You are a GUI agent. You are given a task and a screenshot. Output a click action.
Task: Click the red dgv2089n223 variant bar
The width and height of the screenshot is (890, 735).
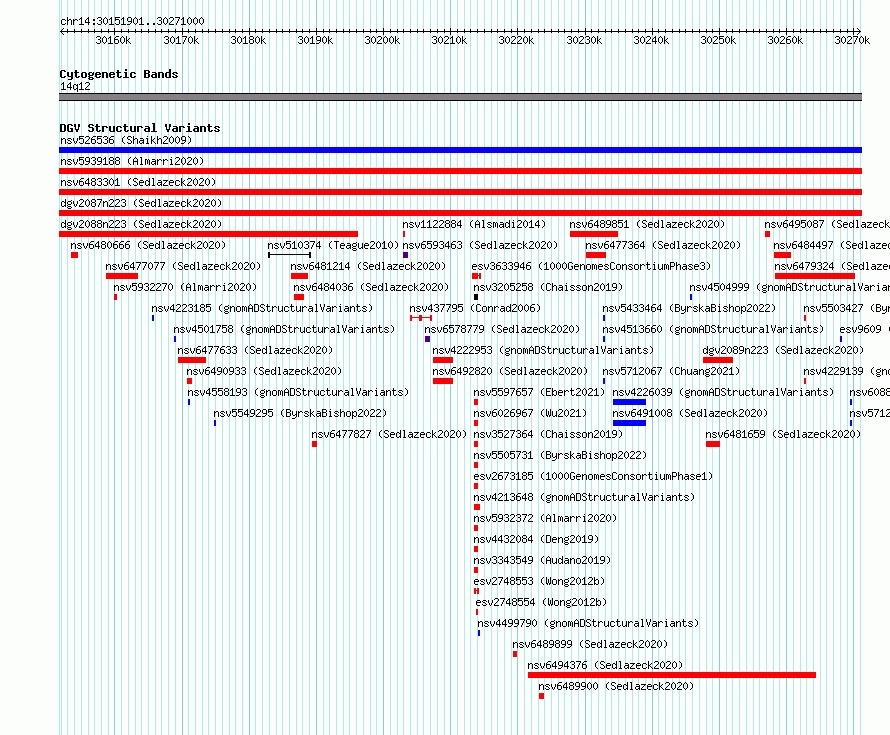point(718,360)
